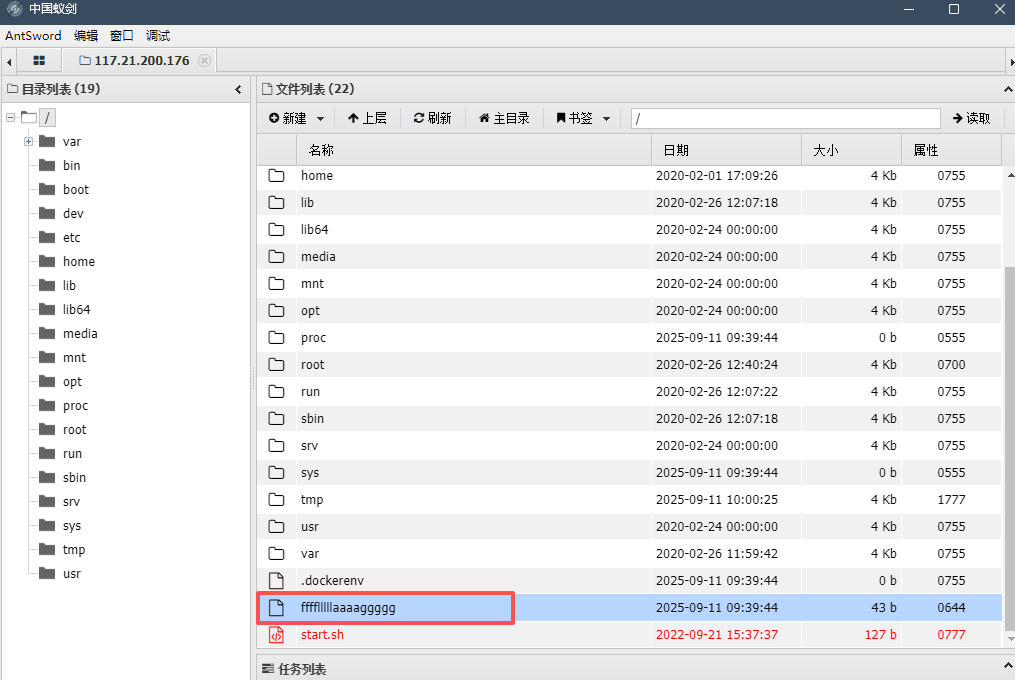Click the home grid icon tab
1015x680 pixels.
point(39,61)
